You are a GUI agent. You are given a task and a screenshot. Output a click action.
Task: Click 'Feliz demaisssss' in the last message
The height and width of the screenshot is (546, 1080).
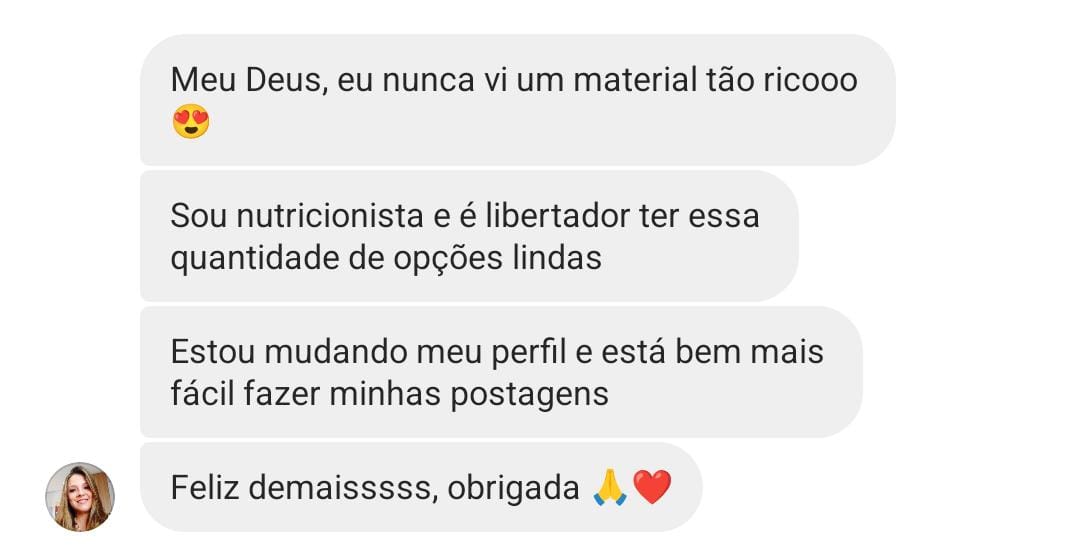pyautogui.click(x=304, y=488)
